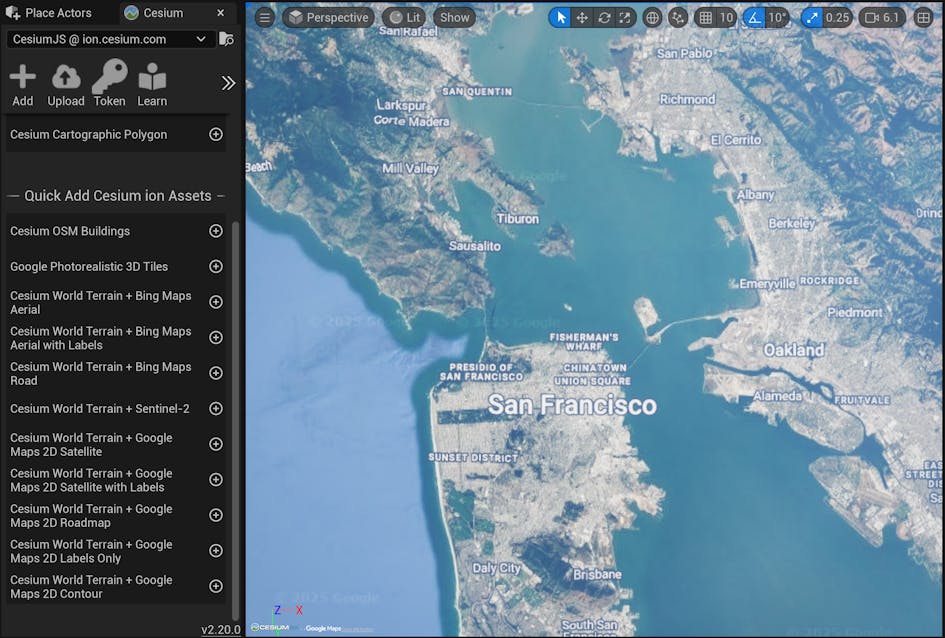Activate the Rotate transform tool
This screenshot has width=945, height=638.
602,17
